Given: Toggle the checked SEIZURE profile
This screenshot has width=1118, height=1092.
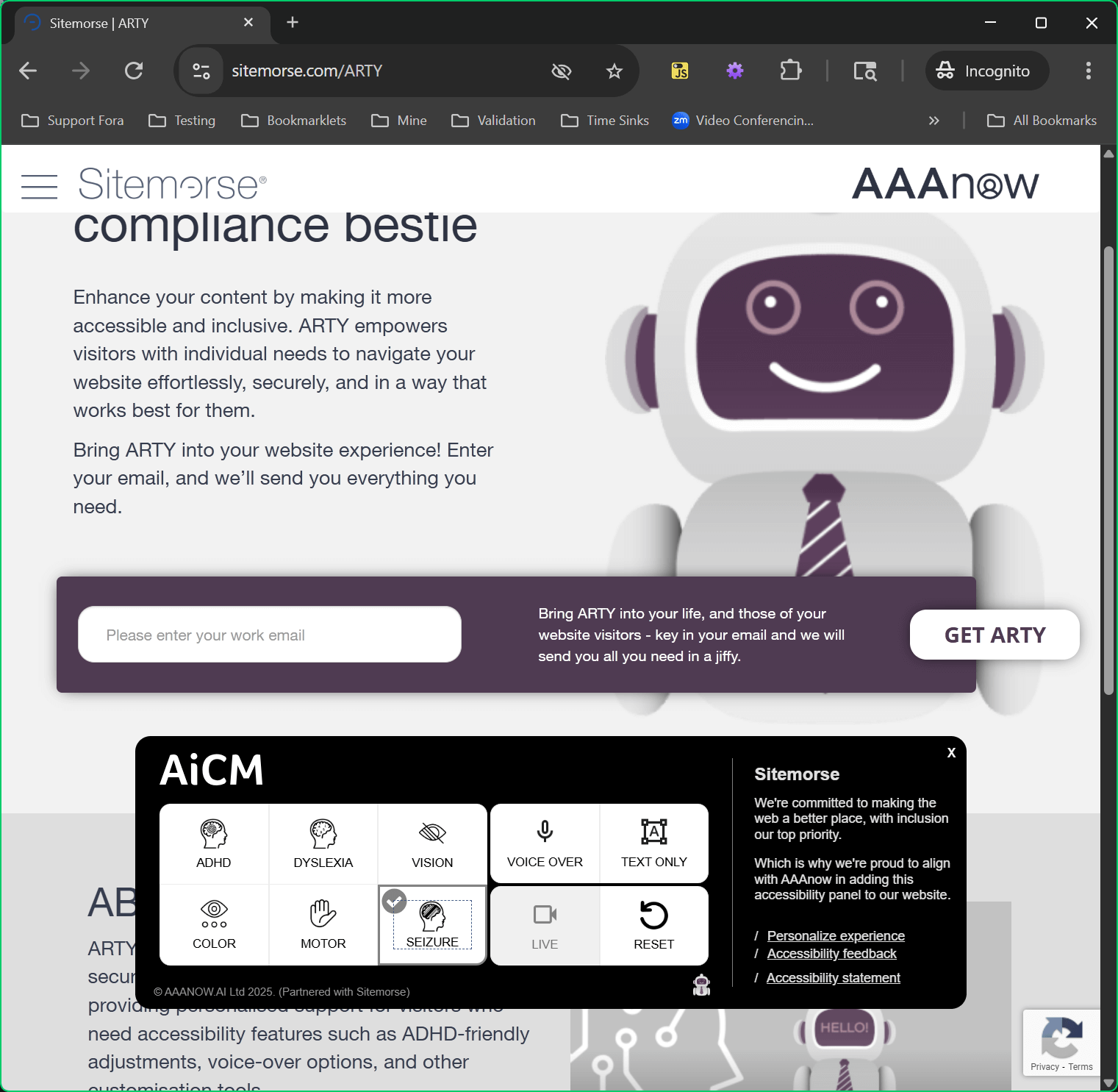Looking at the screenshot, I should point(432,924).
